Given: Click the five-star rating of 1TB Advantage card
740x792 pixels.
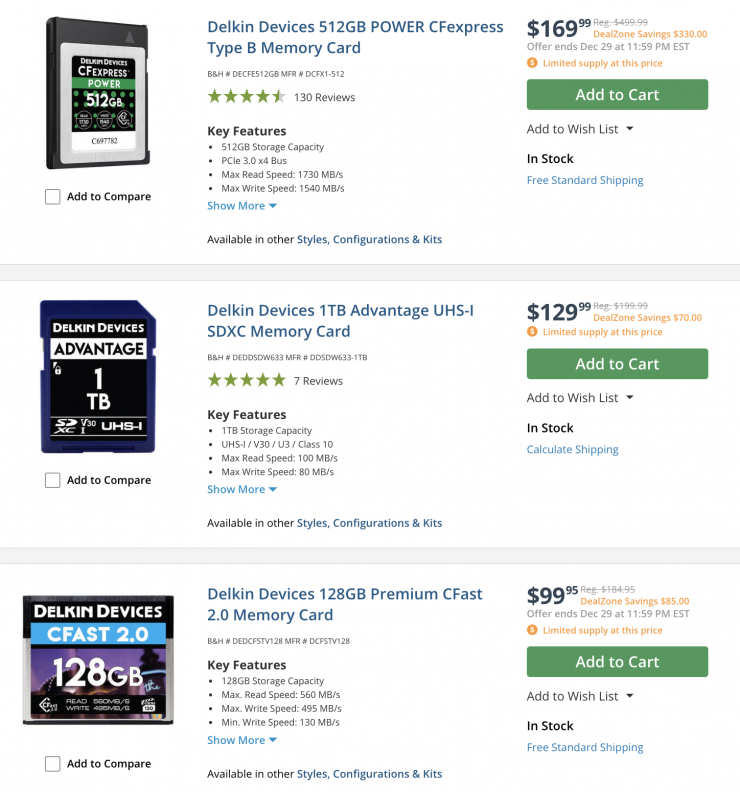Looking at the screenshot, I should (x=246, y=380).
